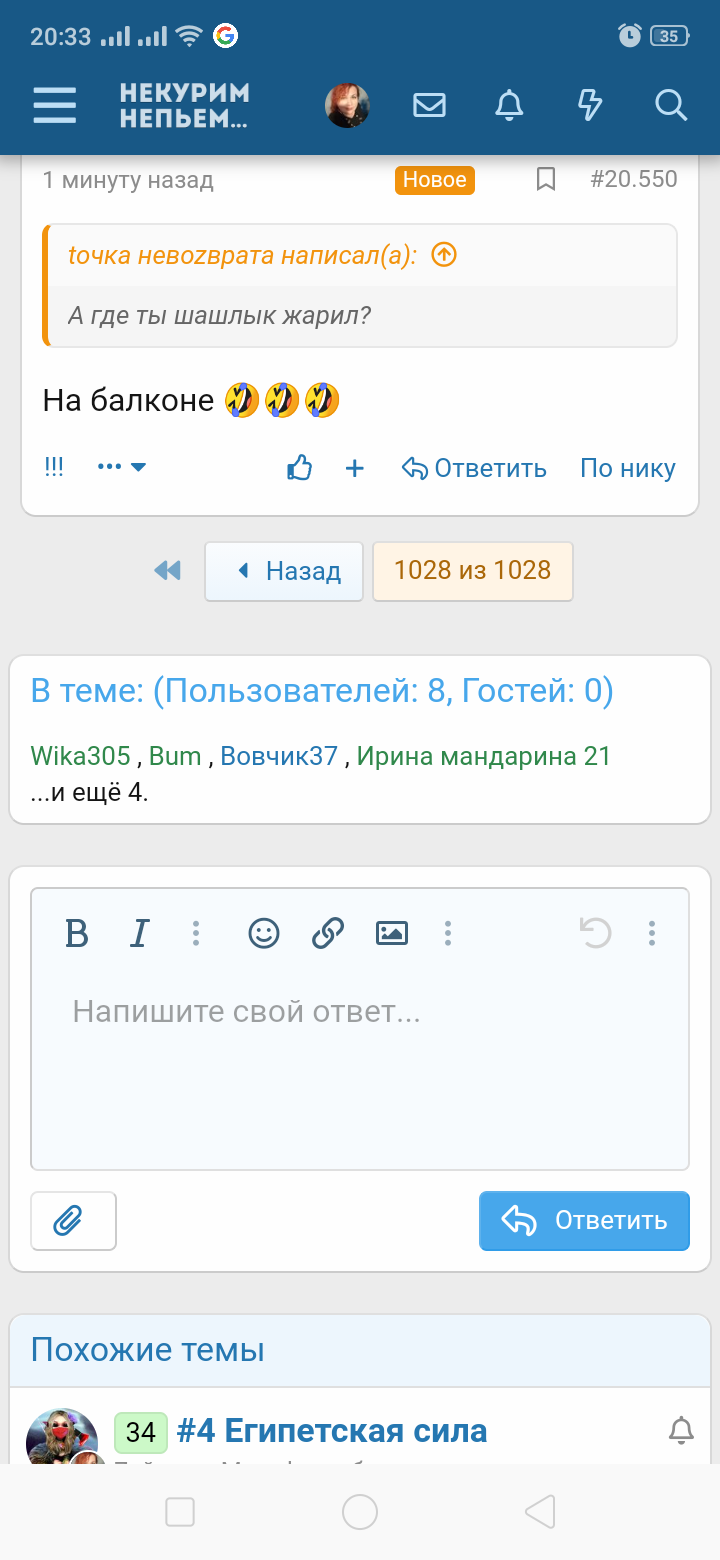
Task: Bookmark post #20.550
Action: pyautogui.click(x=546, y=180)
